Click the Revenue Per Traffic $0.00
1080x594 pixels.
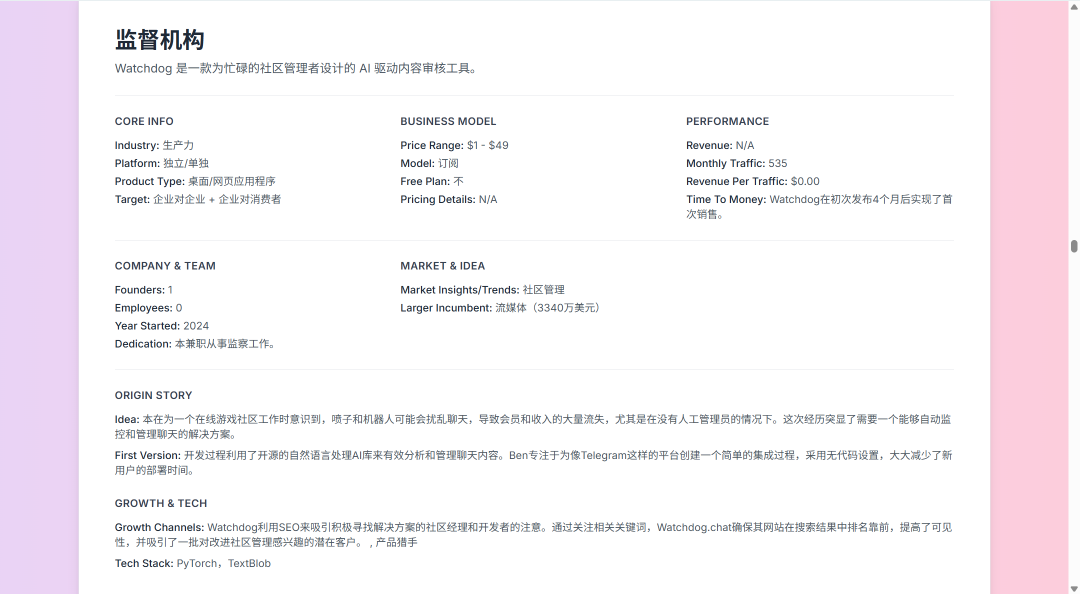coord(753,181)
